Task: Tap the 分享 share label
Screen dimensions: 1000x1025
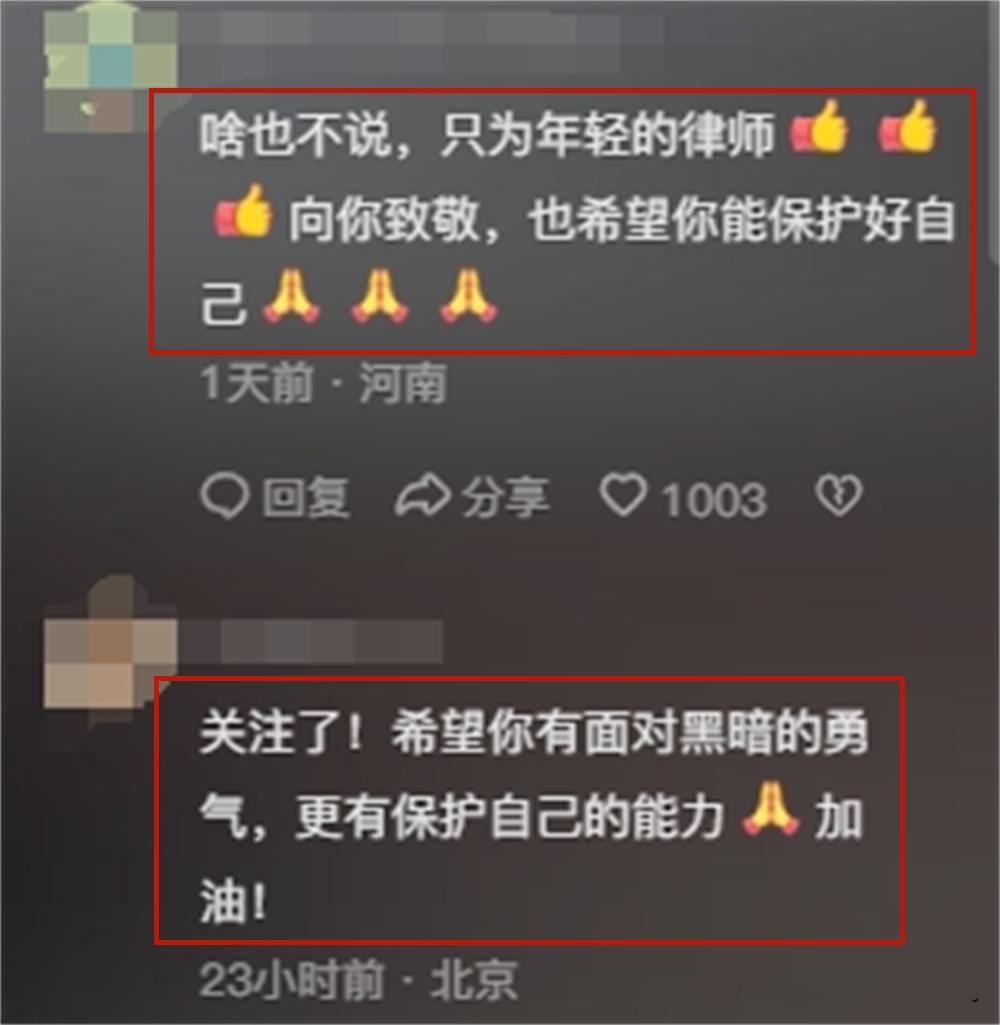Action: 505,497
